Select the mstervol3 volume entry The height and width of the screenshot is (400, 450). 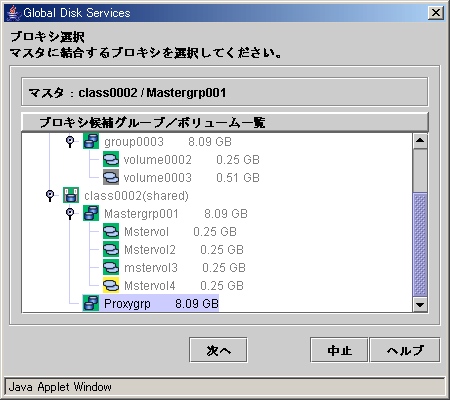(185, 267)
